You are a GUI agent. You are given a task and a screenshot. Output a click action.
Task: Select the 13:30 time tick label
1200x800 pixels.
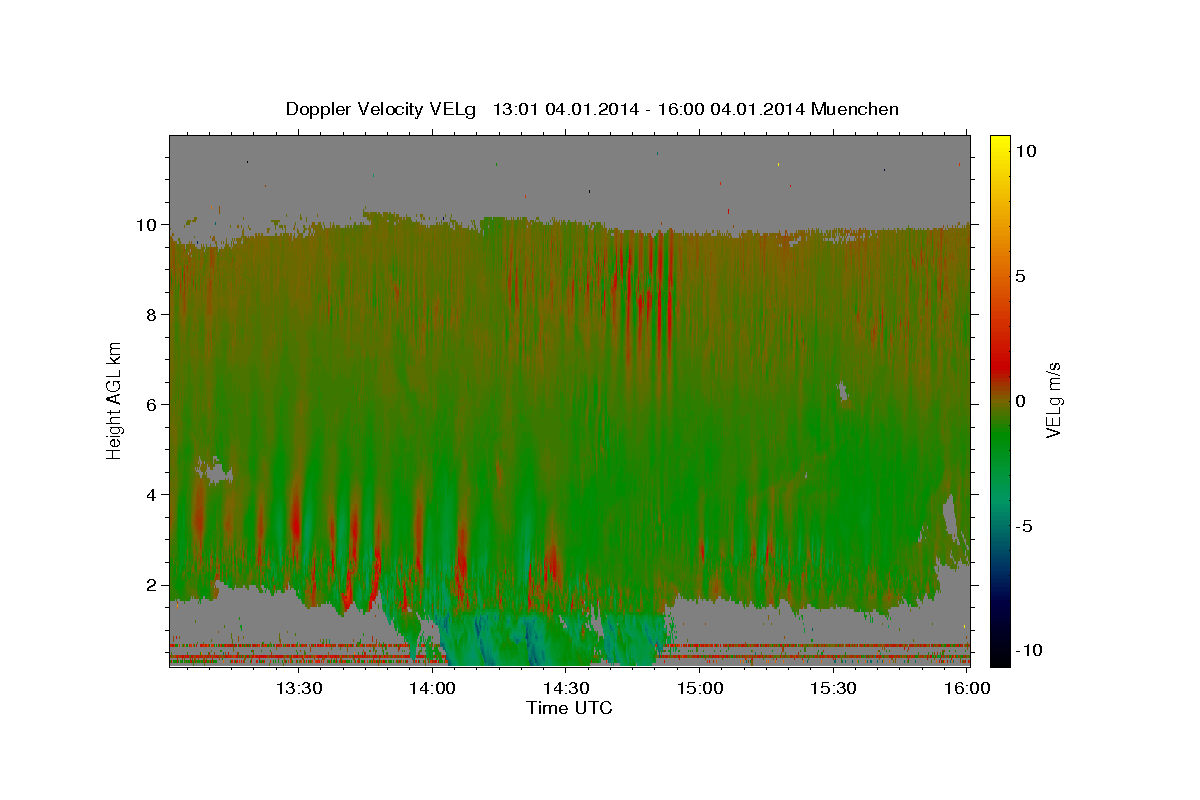click(x=298, y=688)
